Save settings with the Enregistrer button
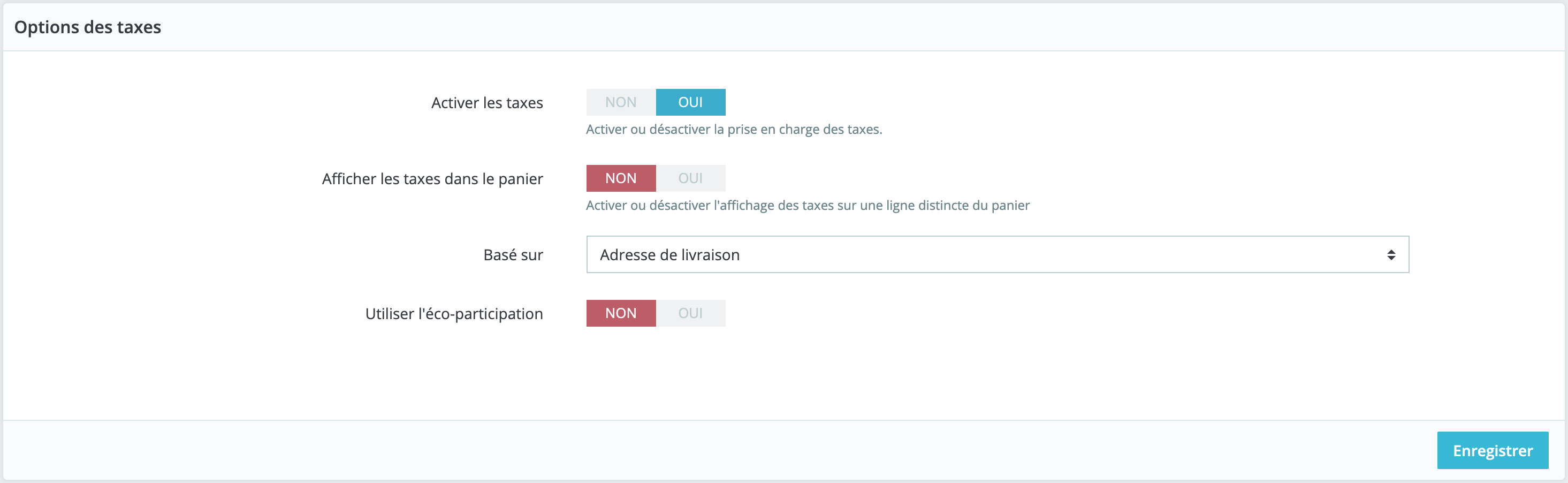1568x483 pixels. (x=1493, y=451)
